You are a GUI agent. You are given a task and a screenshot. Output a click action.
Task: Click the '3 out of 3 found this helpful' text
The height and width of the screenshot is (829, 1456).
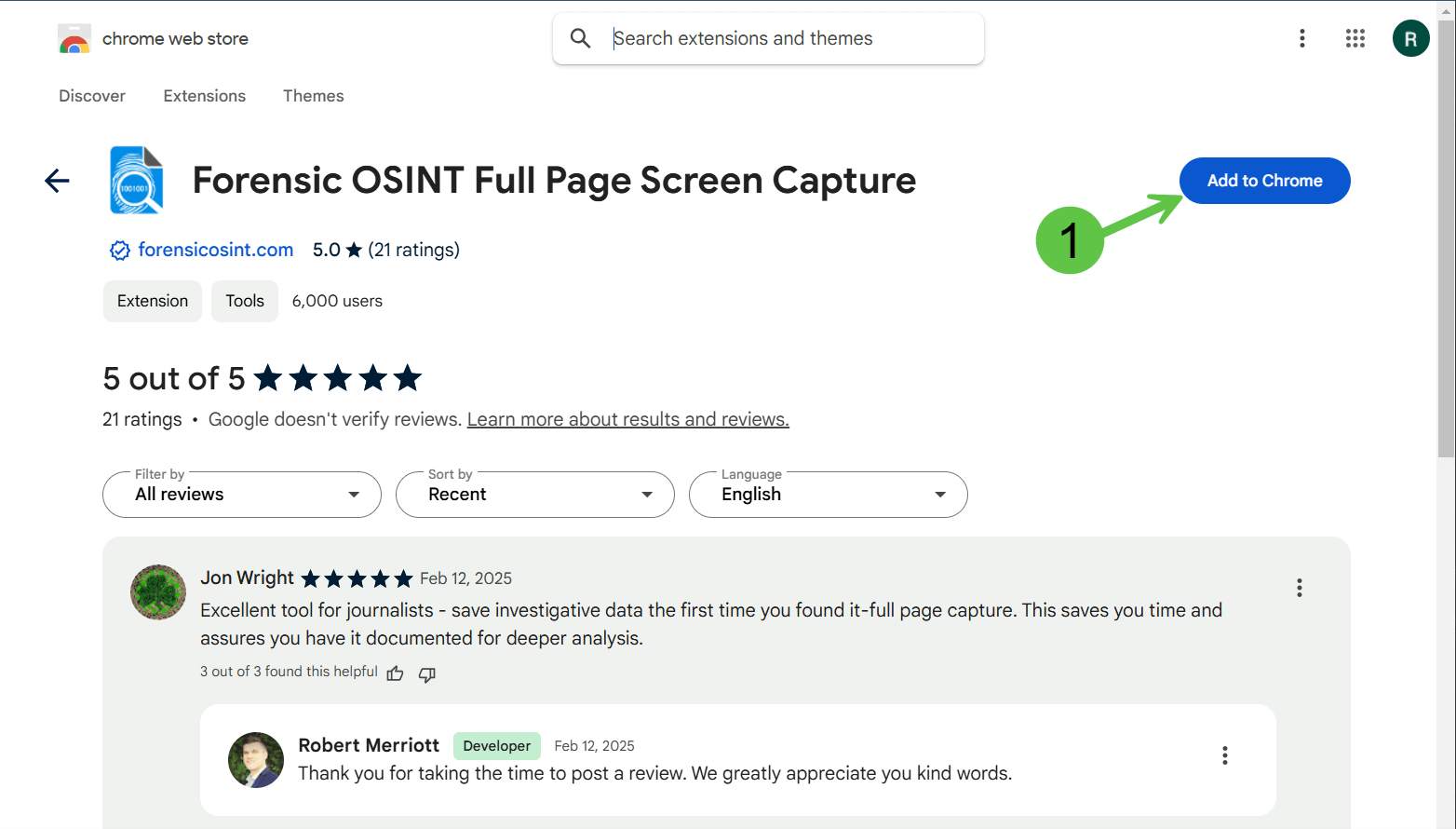pyautogui.click(x=289, y=672)
